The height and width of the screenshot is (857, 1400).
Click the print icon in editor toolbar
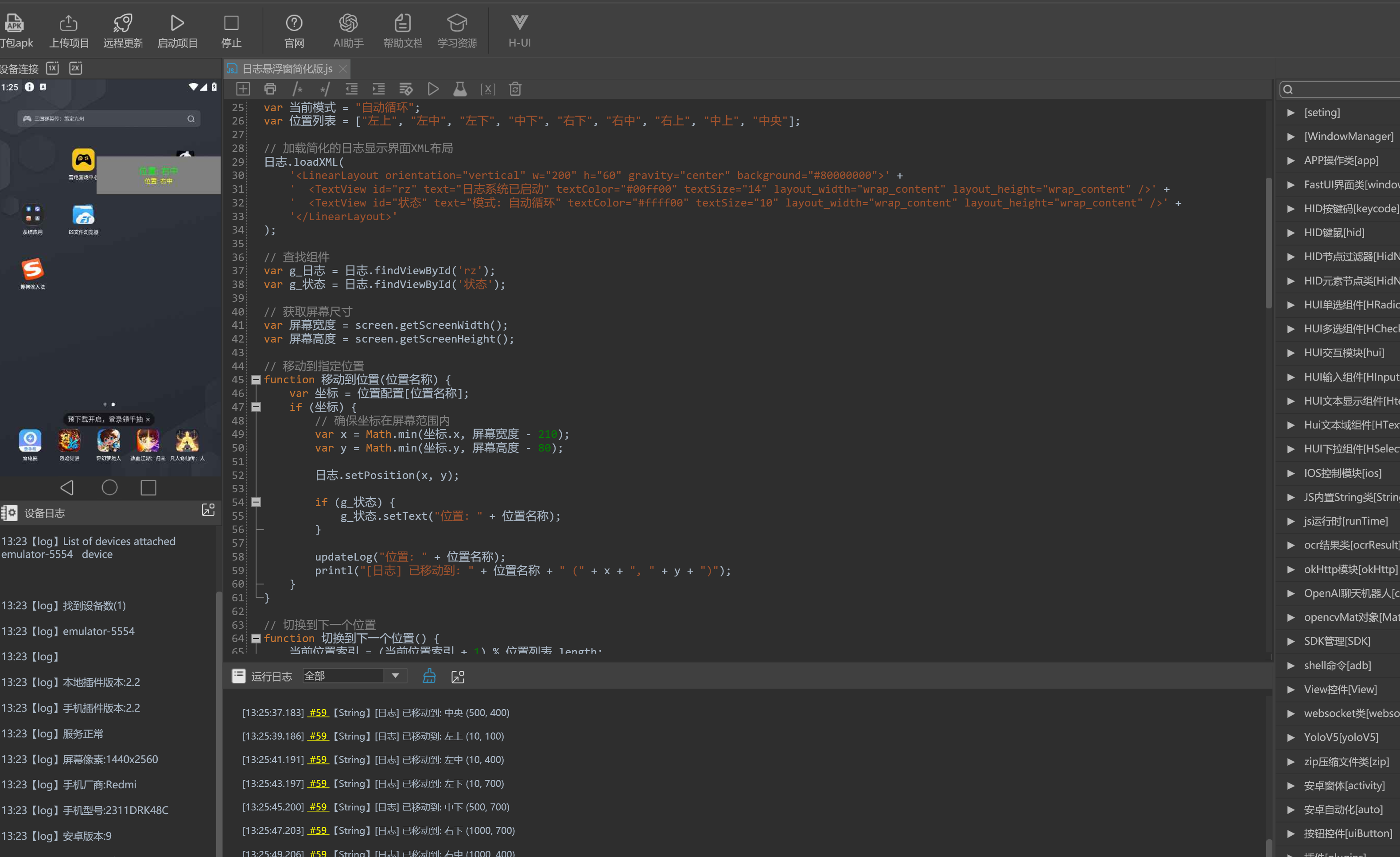tap(270, 89)
